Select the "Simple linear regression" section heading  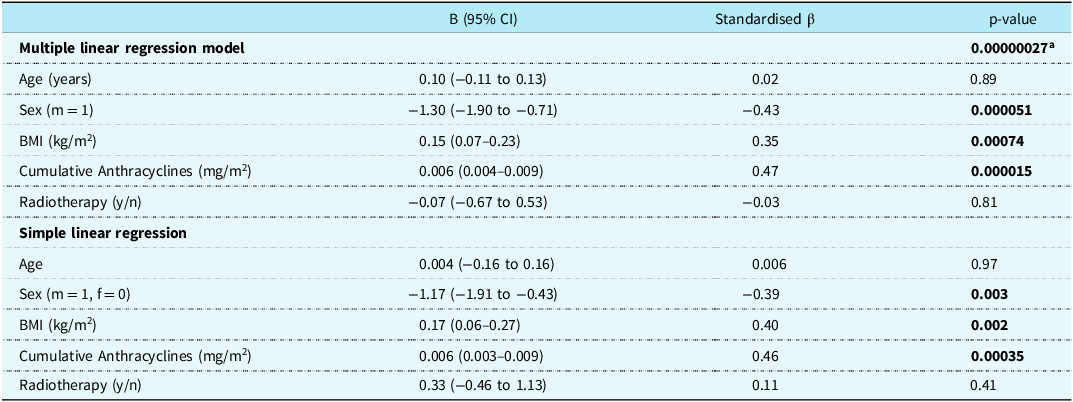[x=95, y=233]
